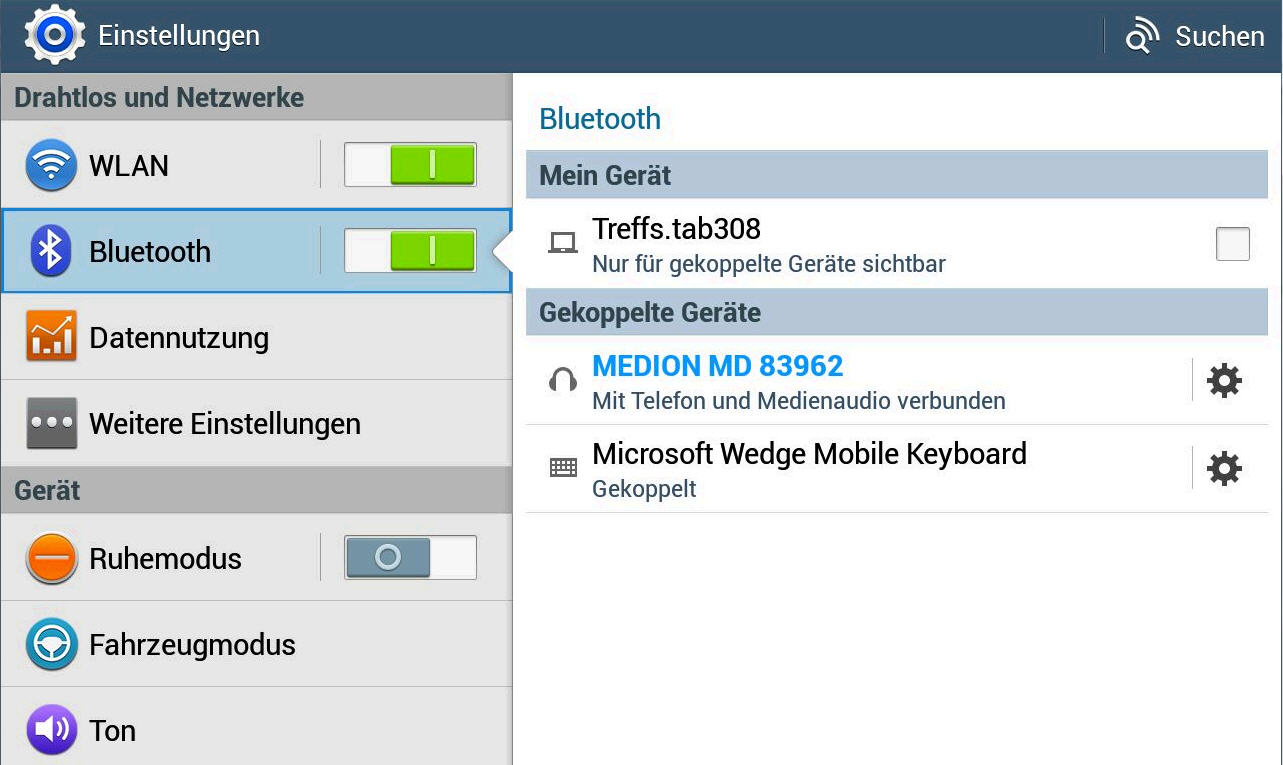Open Datennutzung settings entry
This screenshot has height=765, width=1283.
180,338
